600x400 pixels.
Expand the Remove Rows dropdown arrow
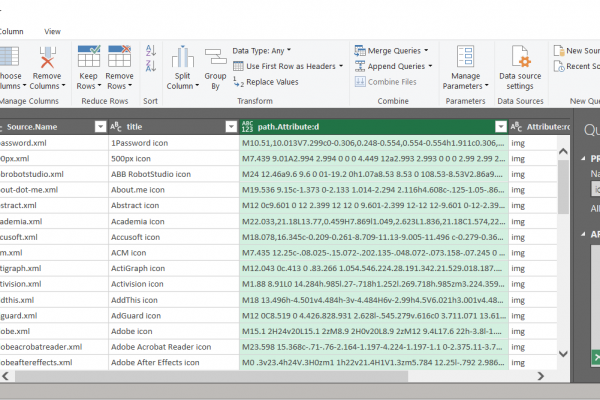point(130,86)
